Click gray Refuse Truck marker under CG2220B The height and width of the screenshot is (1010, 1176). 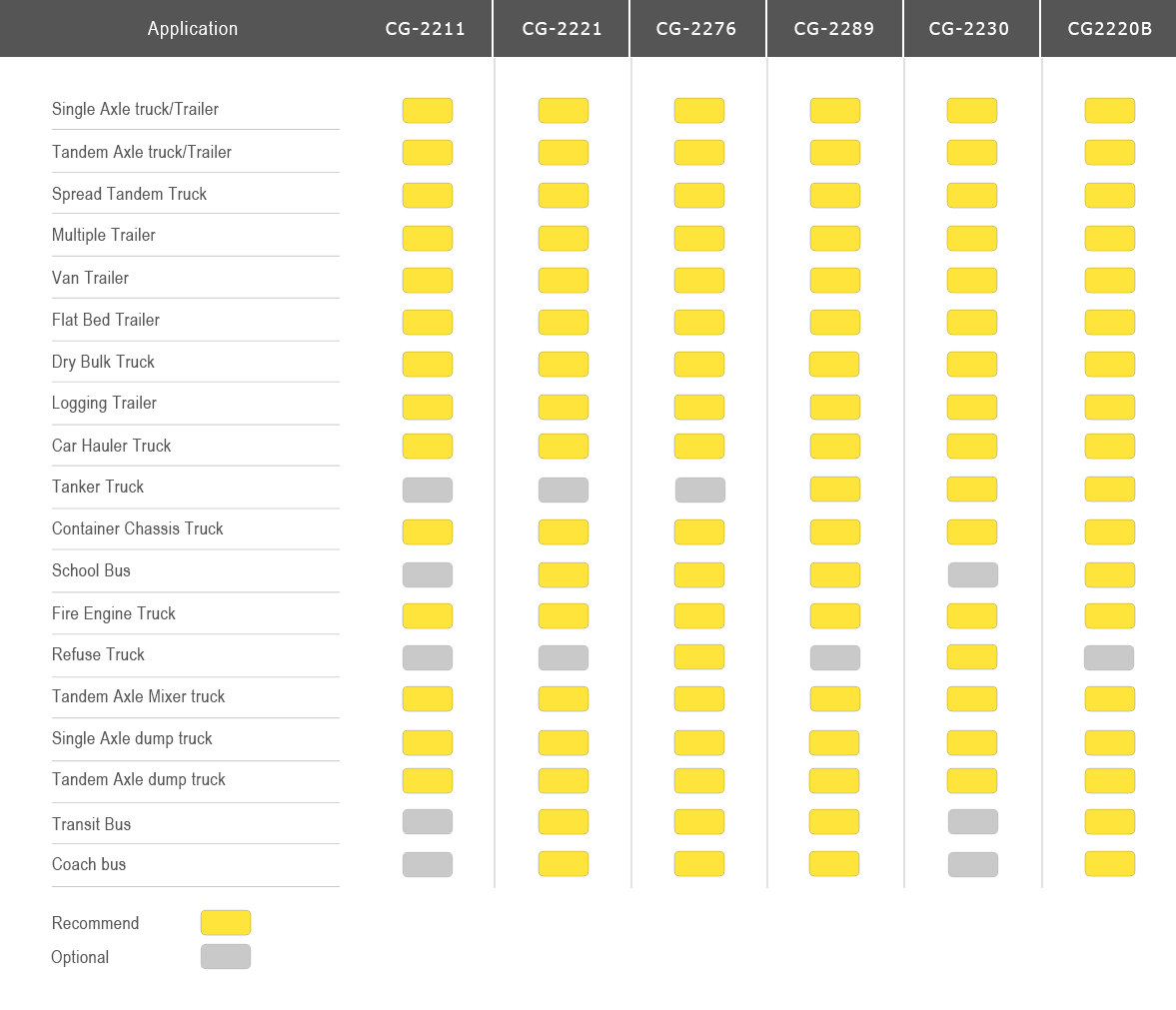(1109, 657)
